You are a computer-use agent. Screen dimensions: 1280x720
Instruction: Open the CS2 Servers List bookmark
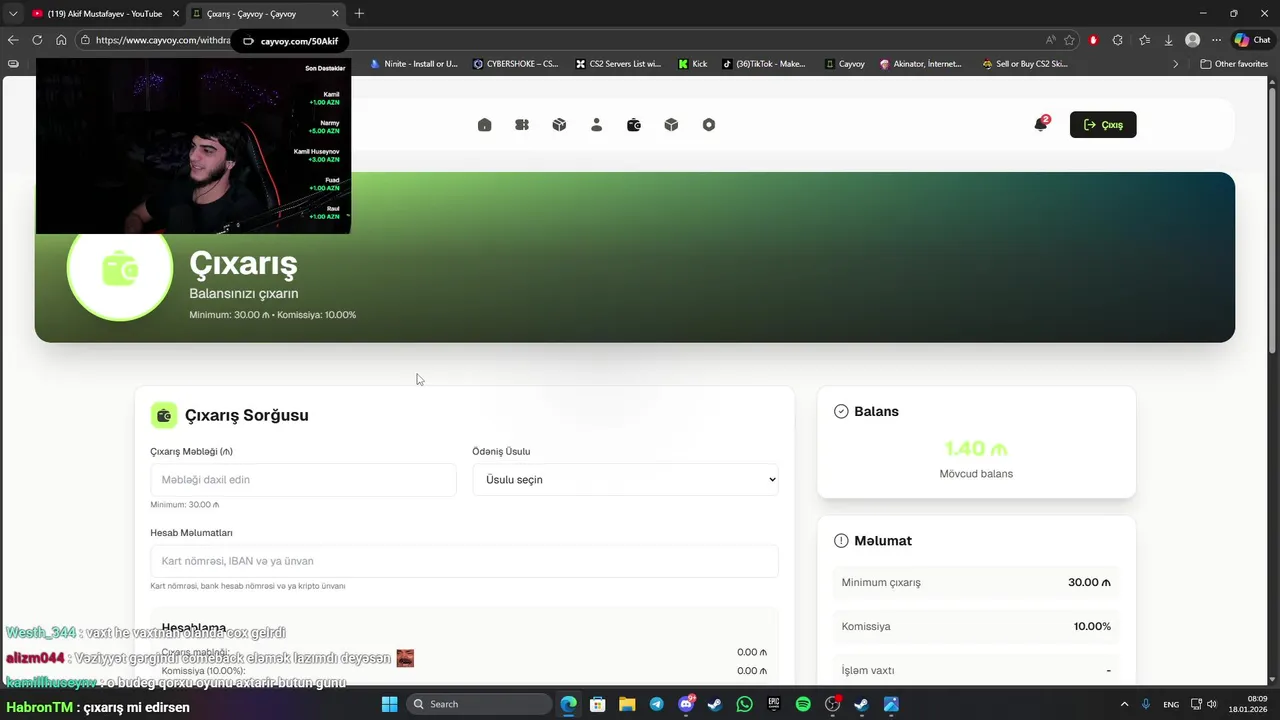(x=618, y=64)
